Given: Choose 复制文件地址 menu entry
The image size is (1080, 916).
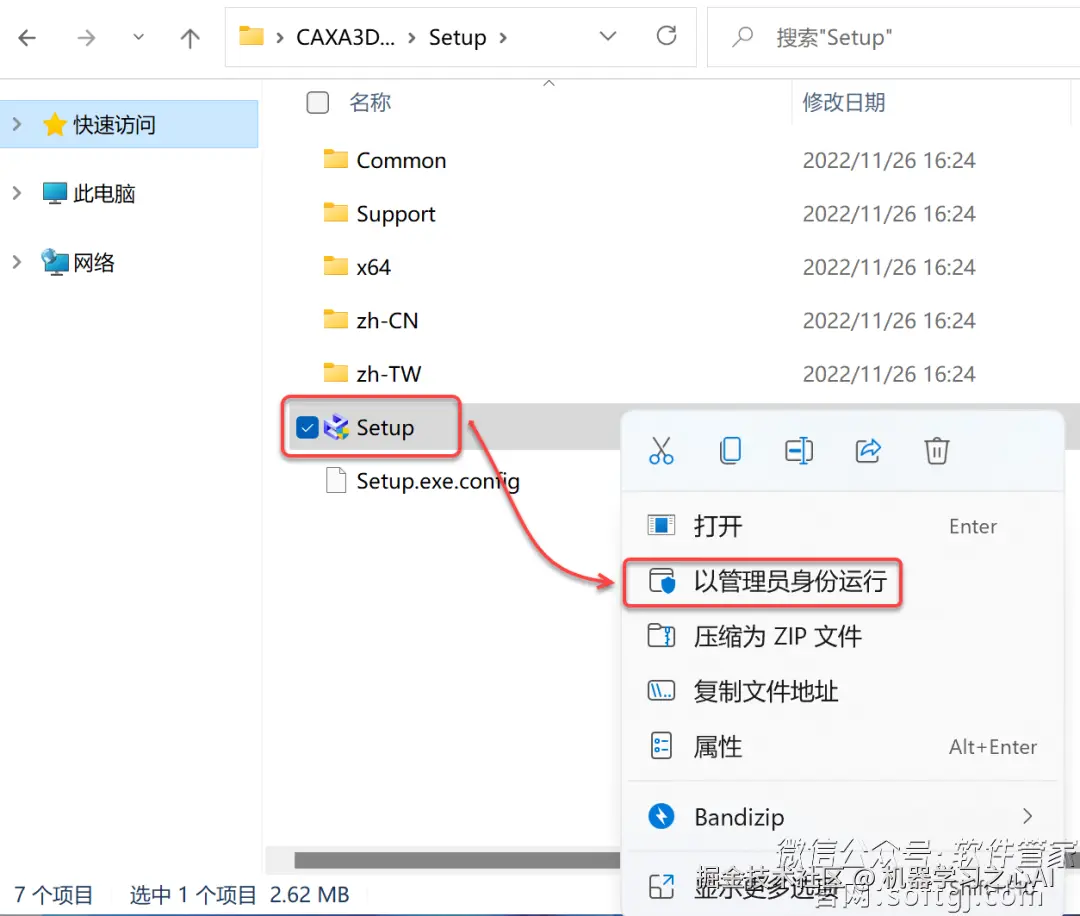Looking at the screenshot, I should (x=843, y=691).
